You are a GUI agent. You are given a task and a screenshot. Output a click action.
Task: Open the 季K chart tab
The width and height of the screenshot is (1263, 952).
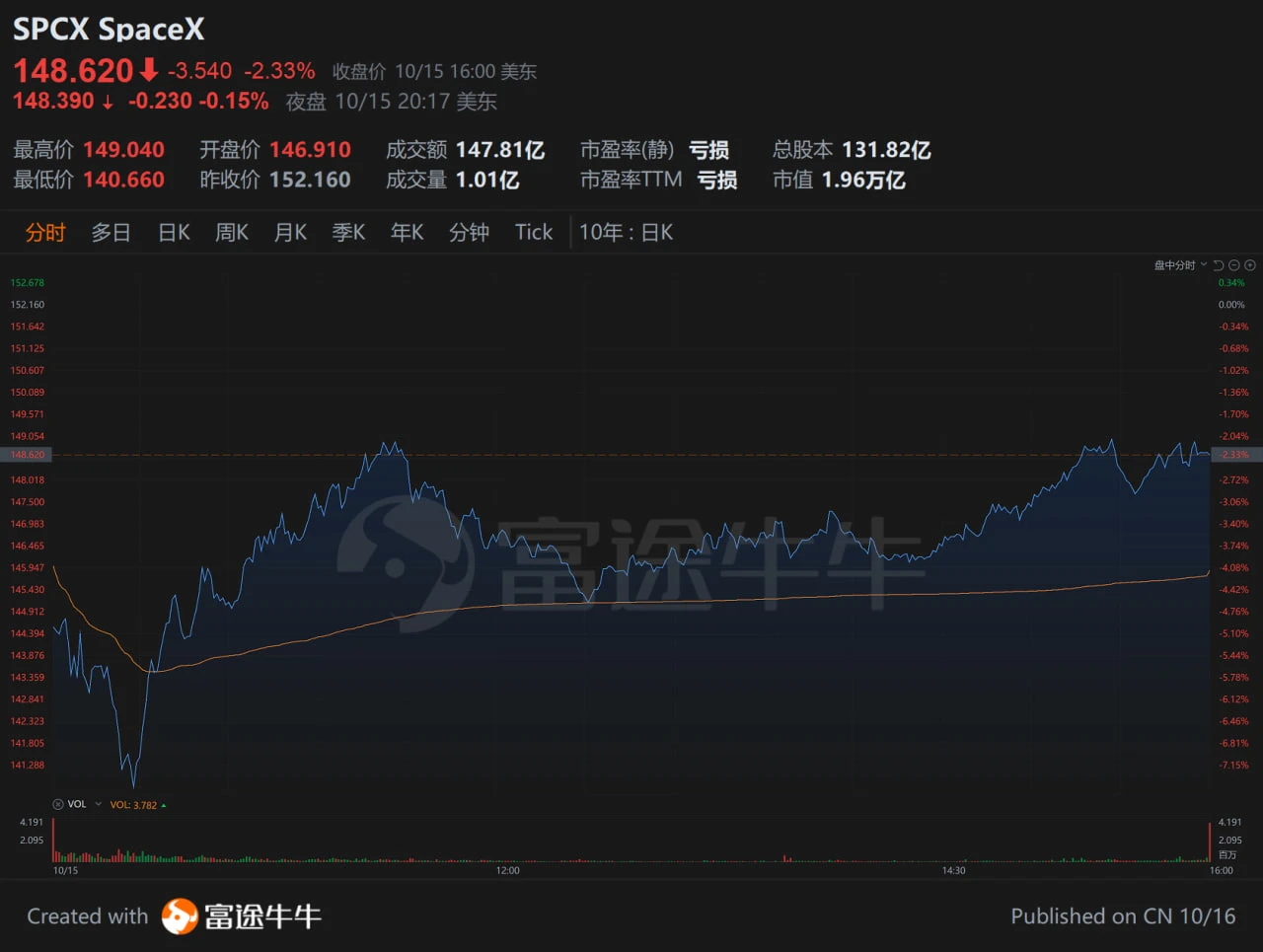click(x=348, y=233)
